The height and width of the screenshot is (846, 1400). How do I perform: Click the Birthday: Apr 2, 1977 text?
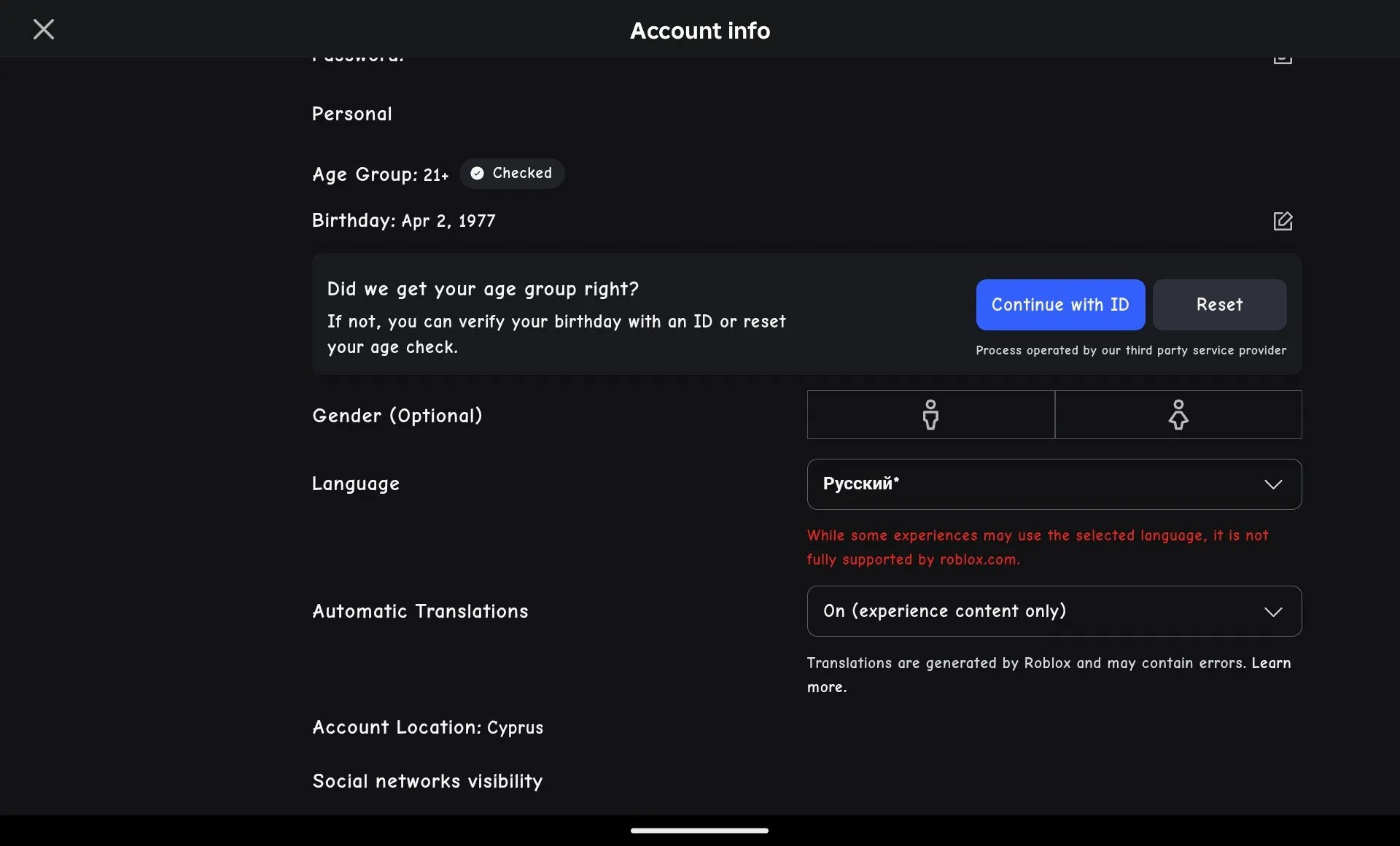[403, 220]
